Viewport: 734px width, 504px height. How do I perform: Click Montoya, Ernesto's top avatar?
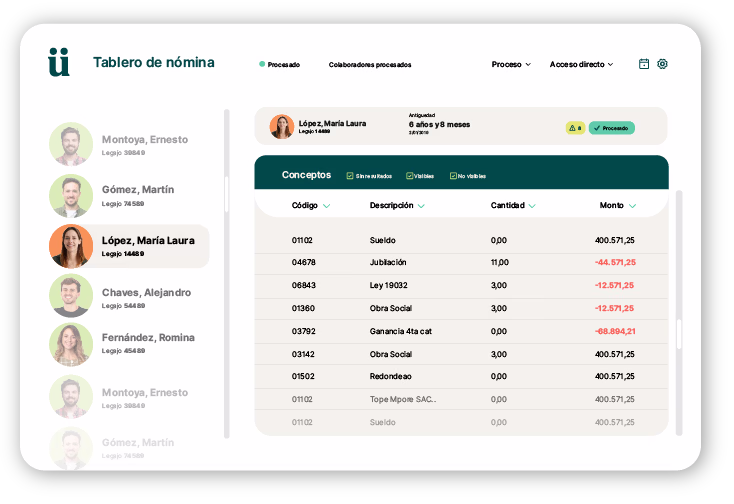click(x=71, y=145)
